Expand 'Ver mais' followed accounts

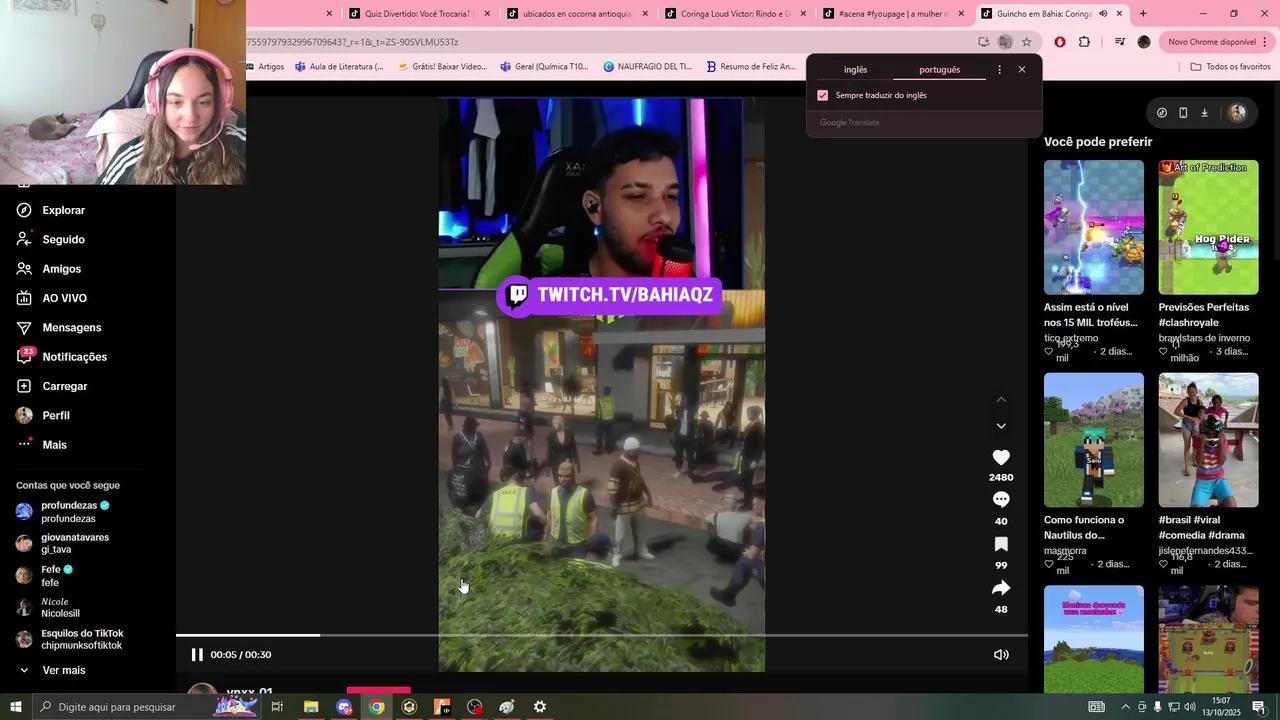pos(52,670)
